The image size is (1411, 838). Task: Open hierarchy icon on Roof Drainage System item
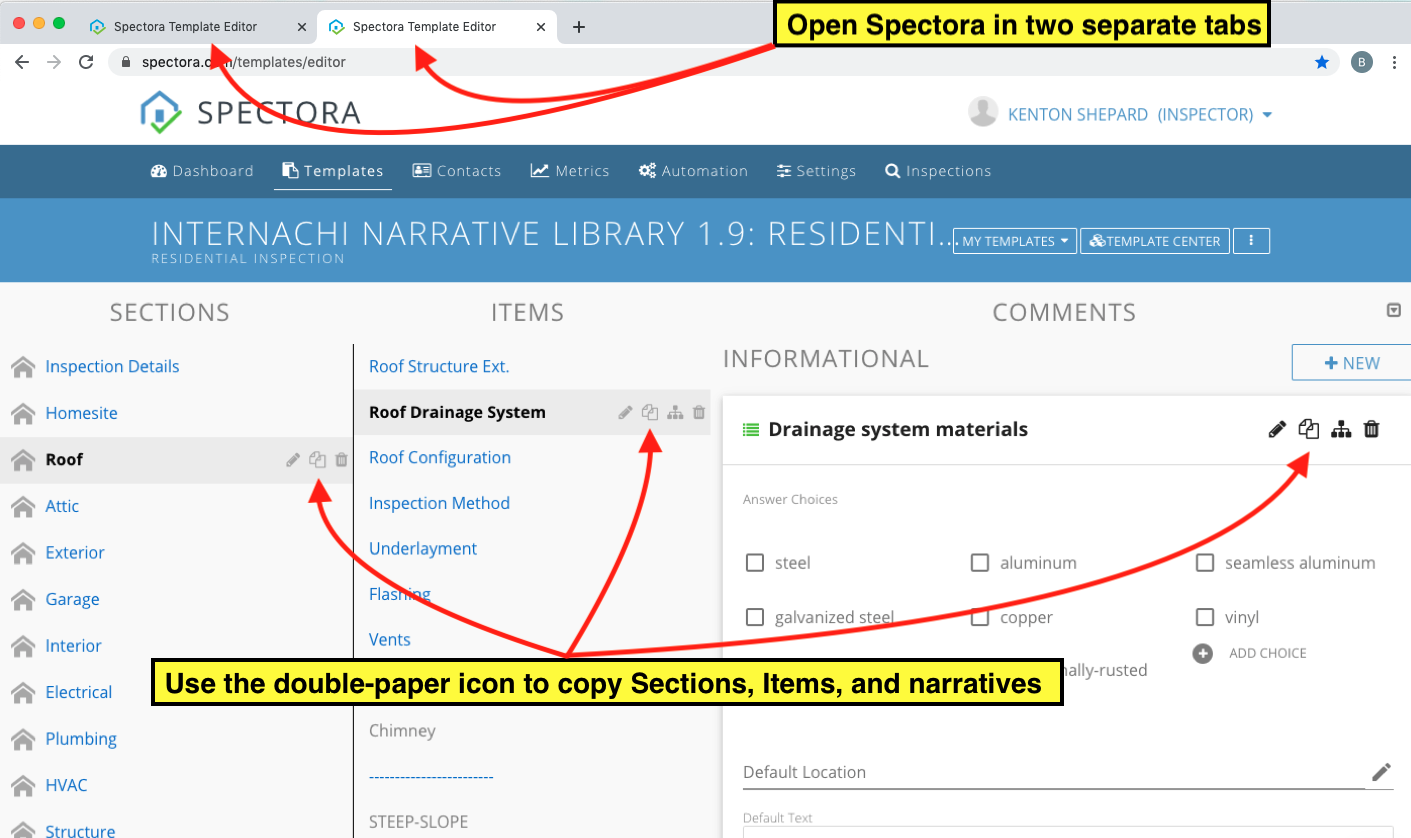[675, 412]
